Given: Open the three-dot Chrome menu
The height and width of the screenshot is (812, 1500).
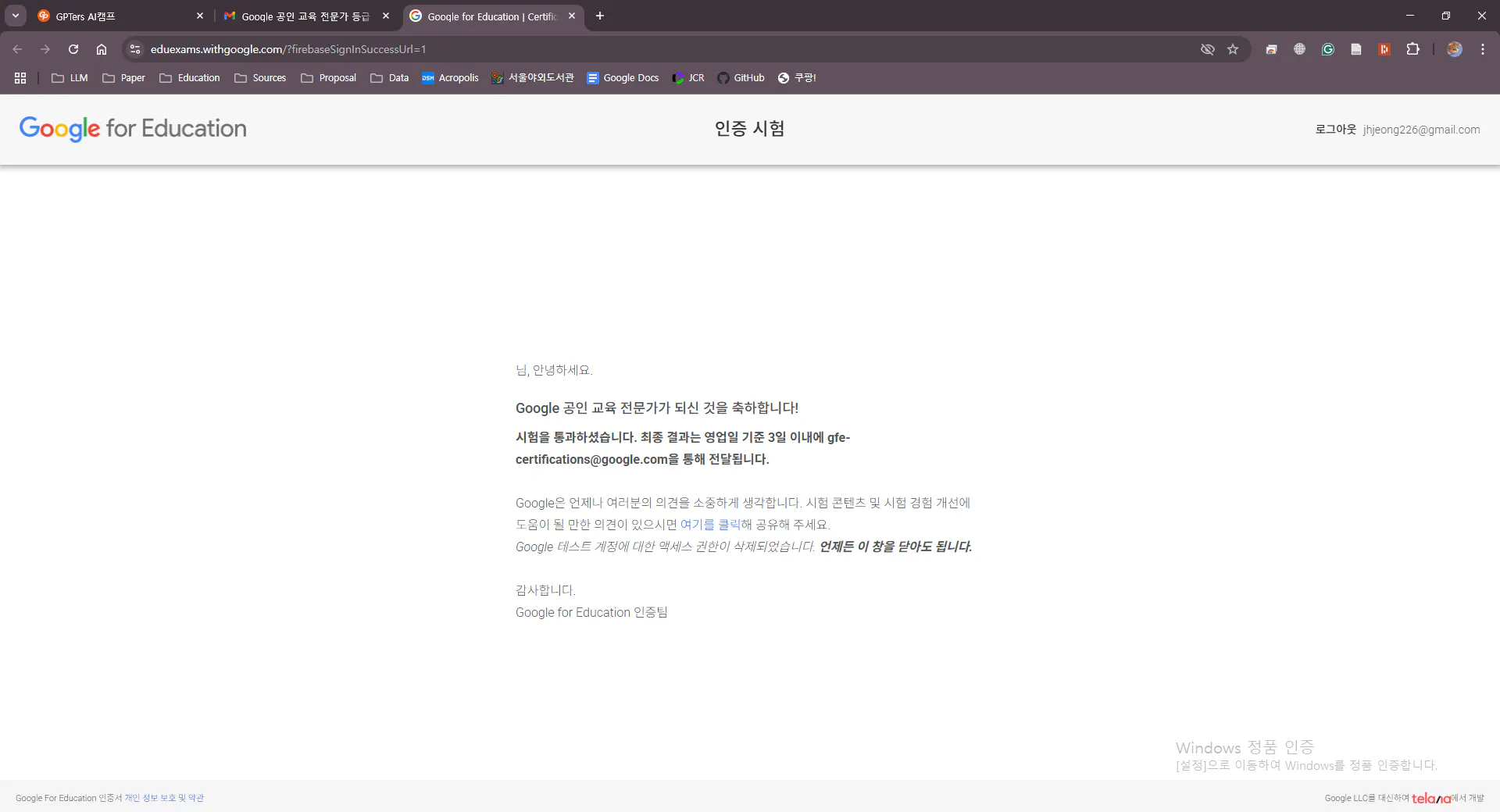Looking at the screenshot, I should (x=1483, y=48).
